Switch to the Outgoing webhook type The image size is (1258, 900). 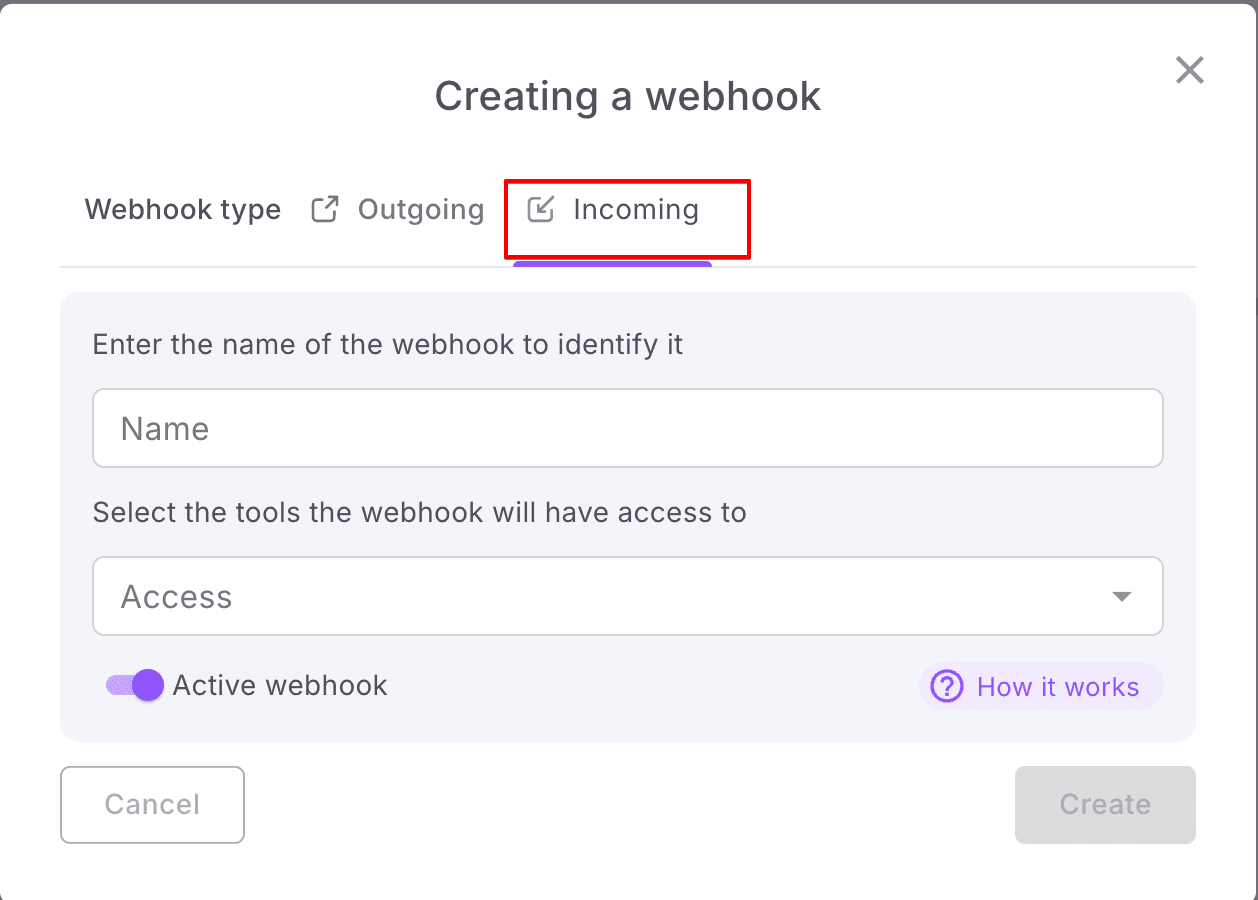420,210
